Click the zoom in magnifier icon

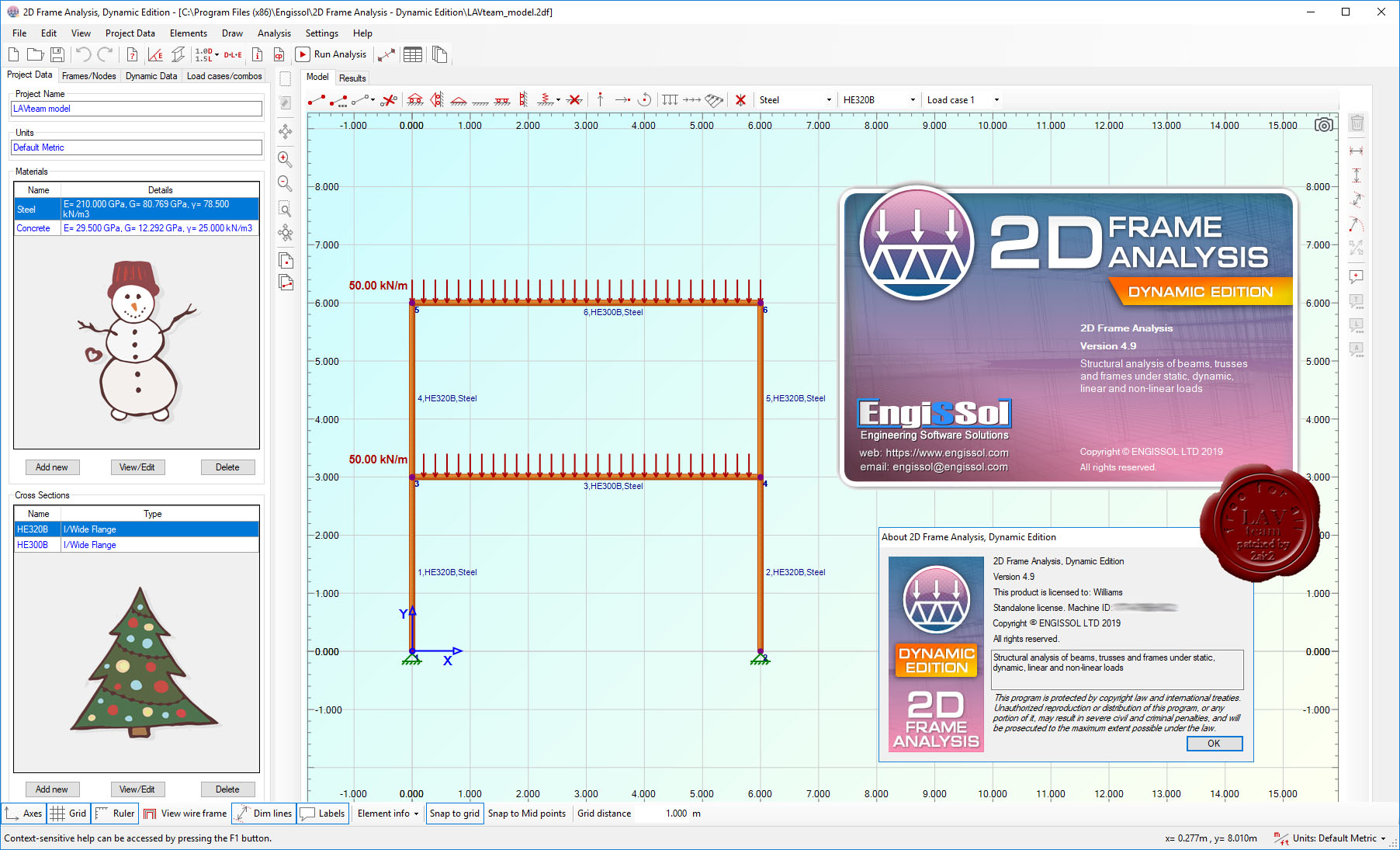[285, 159]
